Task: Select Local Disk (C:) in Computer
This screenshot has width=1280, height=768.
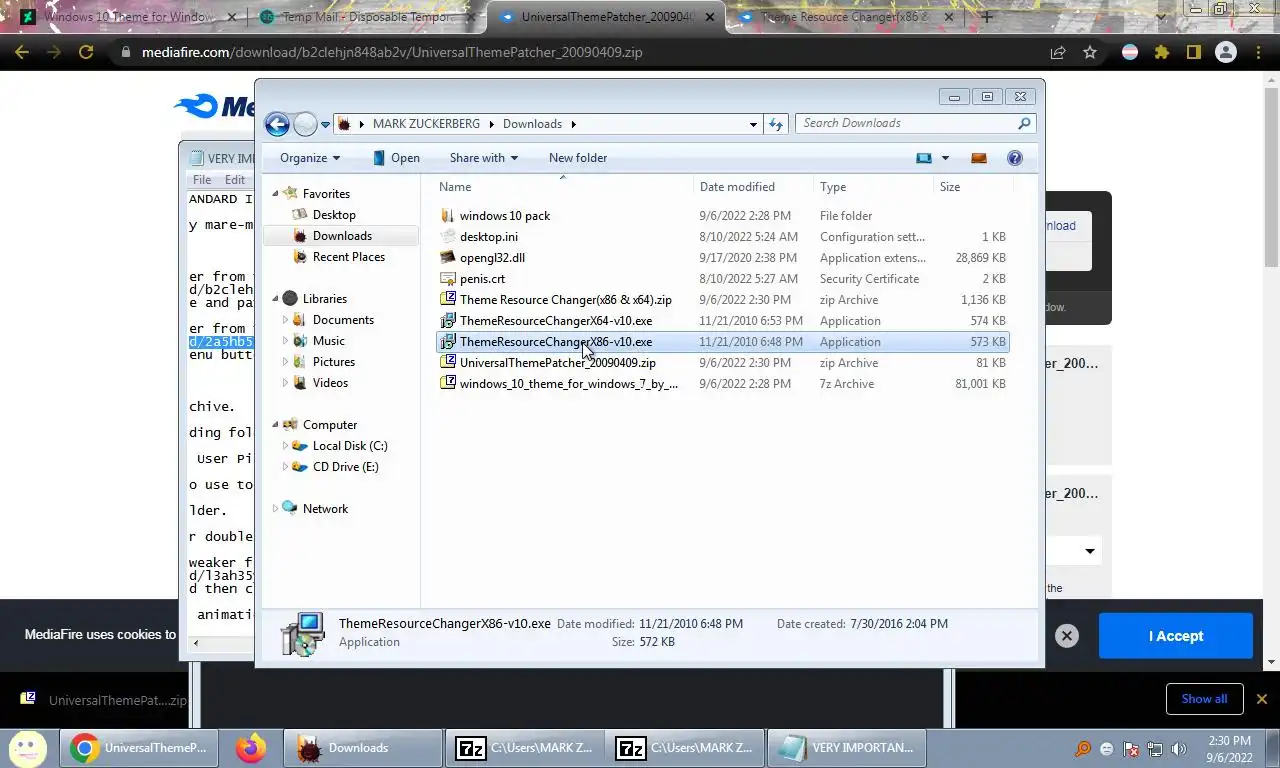Action: [350, 446]
